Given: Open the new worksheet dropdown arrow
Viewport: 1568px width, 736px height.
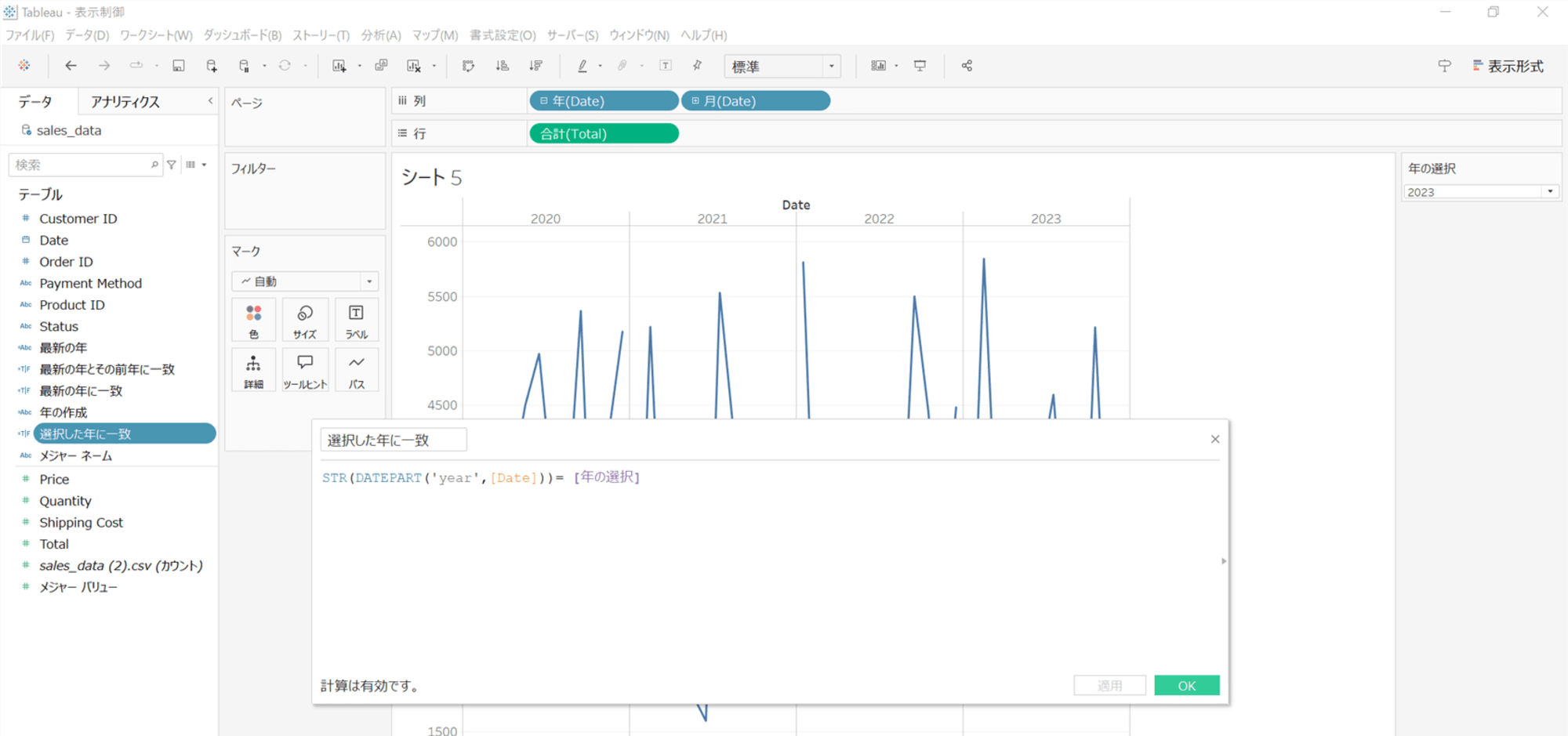Looking at the screenshot, I should 360,66.
